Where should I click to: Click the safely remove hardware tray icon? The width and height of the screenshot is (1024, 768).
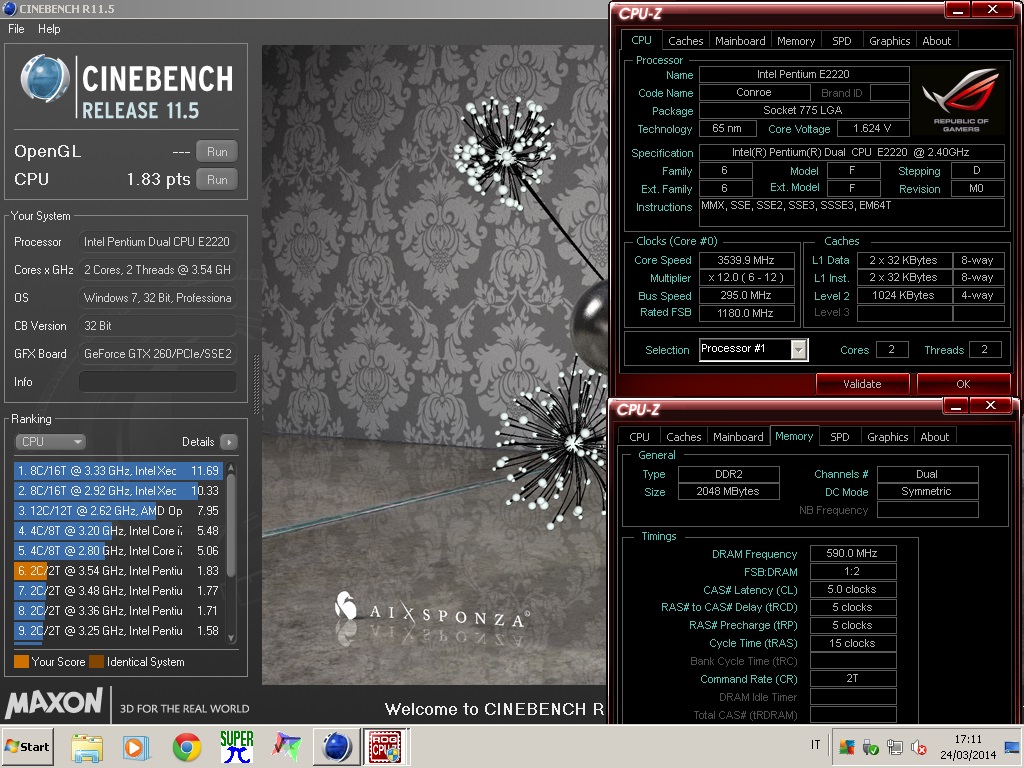click(x=871, y=747)
